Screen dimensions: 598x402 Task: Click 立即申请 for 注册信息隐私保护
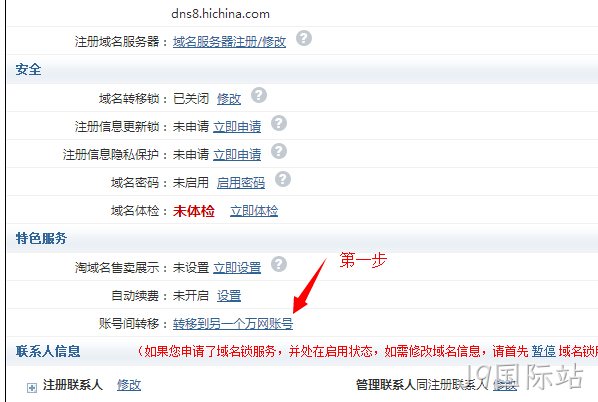pyautogui.click(x=237, y=155)
